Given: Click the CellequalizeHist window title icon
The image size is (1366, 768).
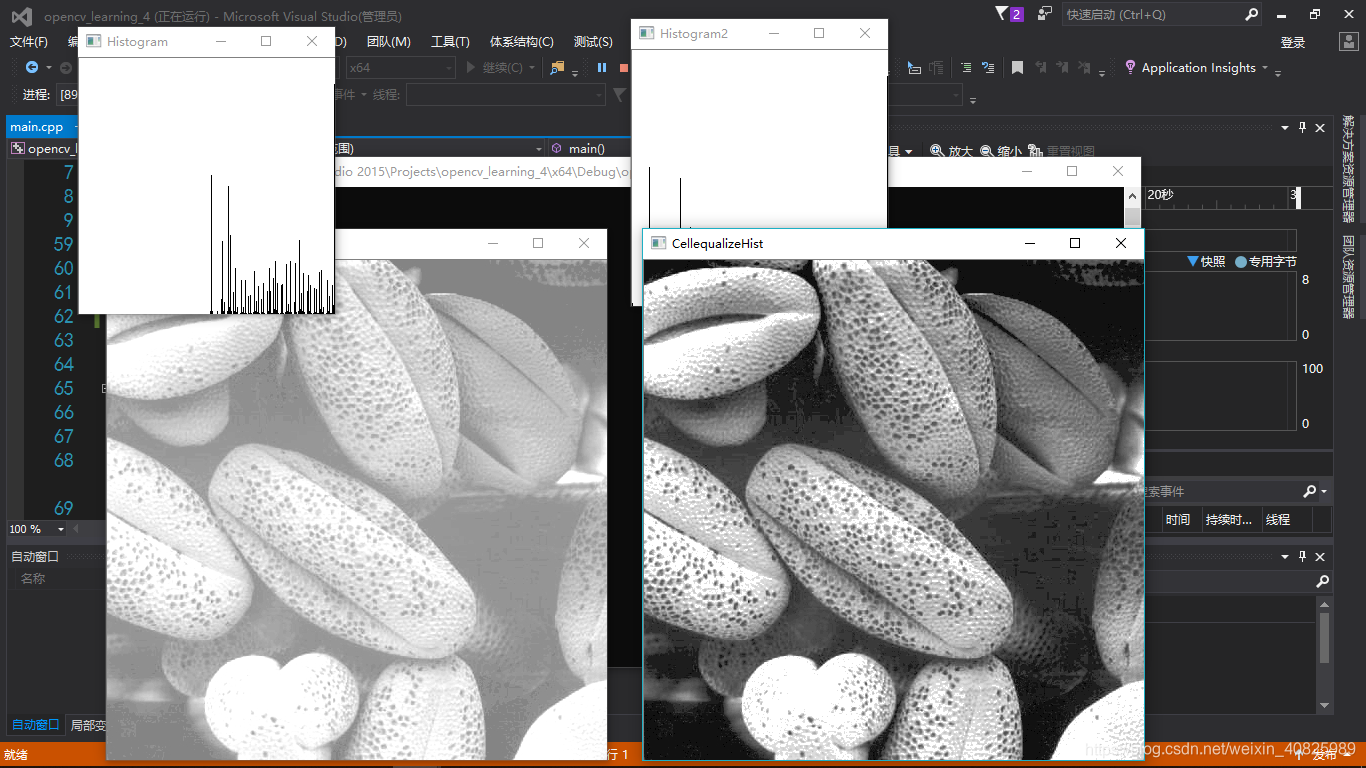Looking at the screenshot, I should pos(659,243).
